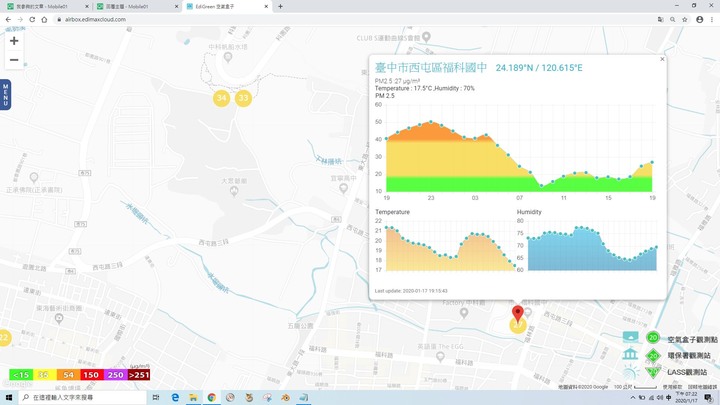Screen dimensions: 720x405
Task: Click the 英語園 The EGG place pin
Action: coord(440,356)
